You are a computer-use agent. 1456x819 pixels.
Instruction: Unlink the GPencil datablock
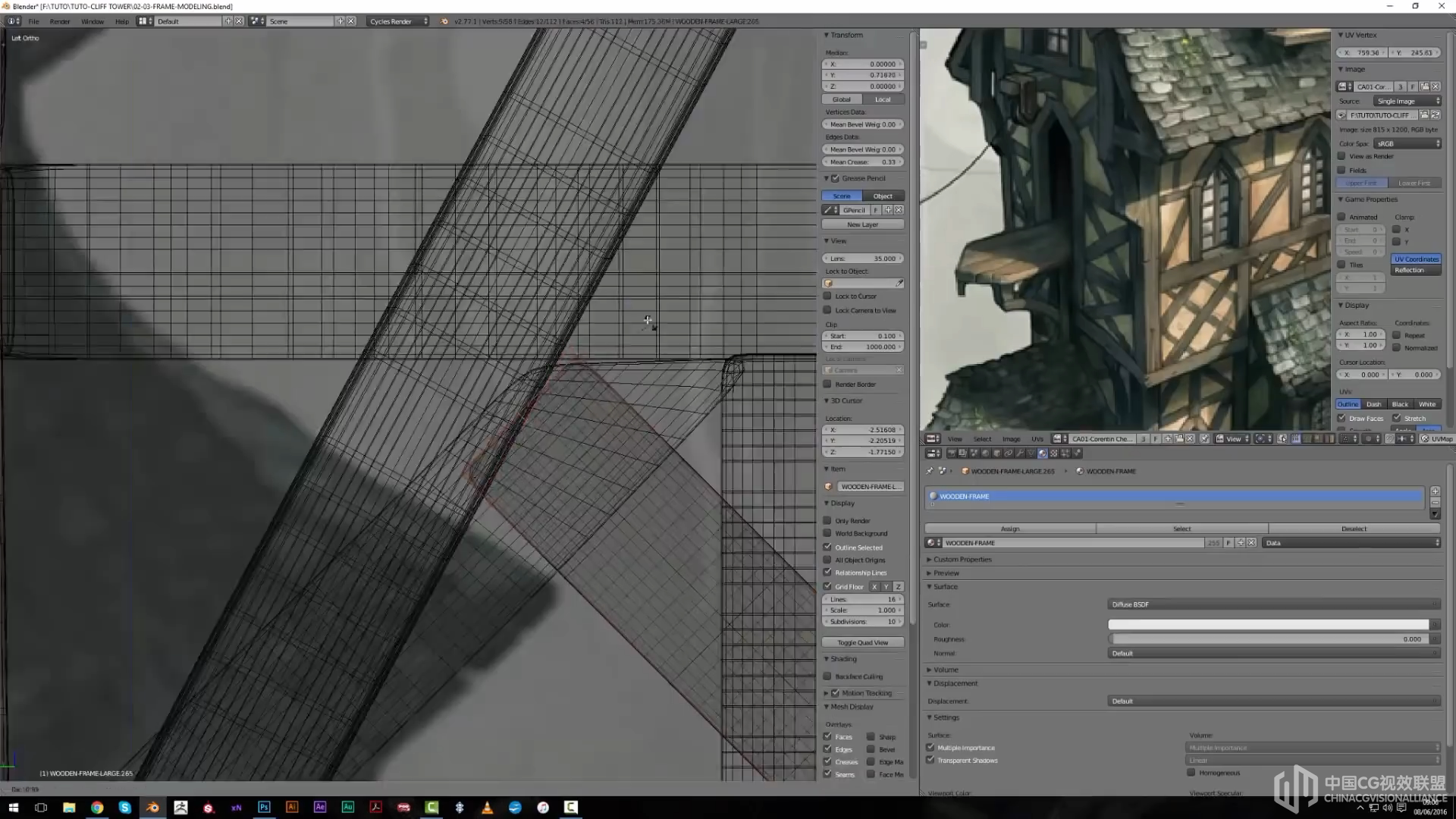tap(899, 210)
